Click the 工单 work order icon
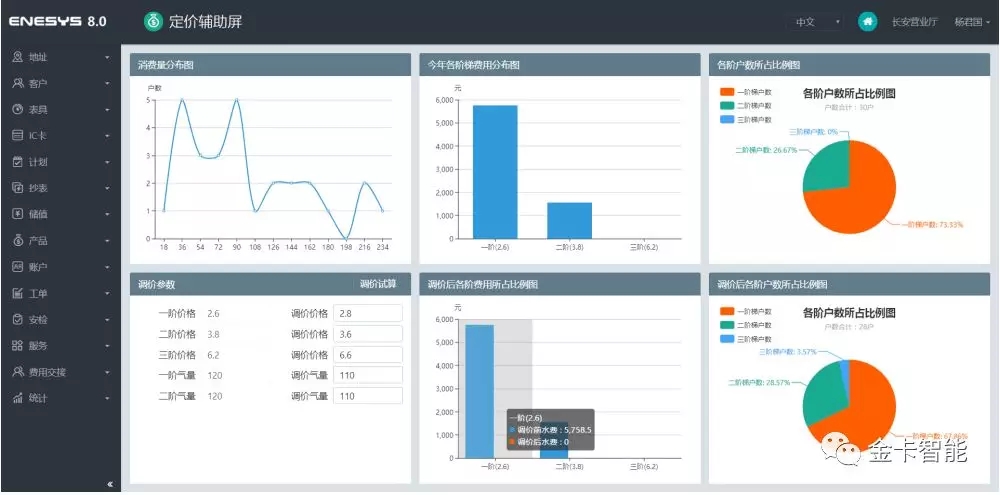Screen dimensions: 1000x495 click(x=18, y=293)
